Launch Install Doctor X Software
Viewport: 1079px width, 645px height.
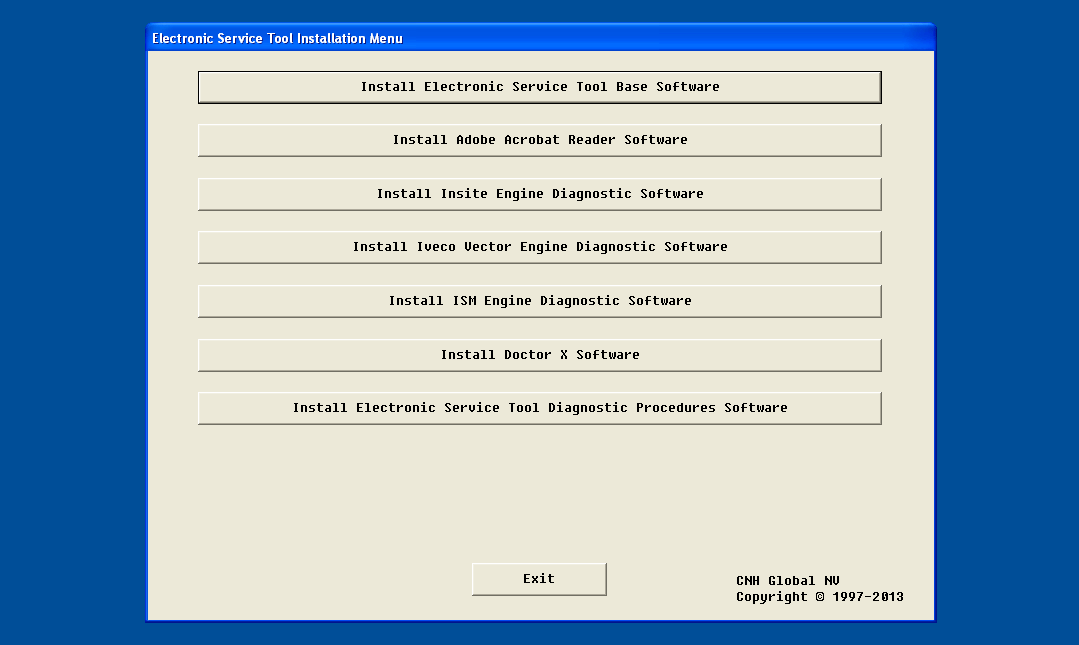[x=540, y=355]
